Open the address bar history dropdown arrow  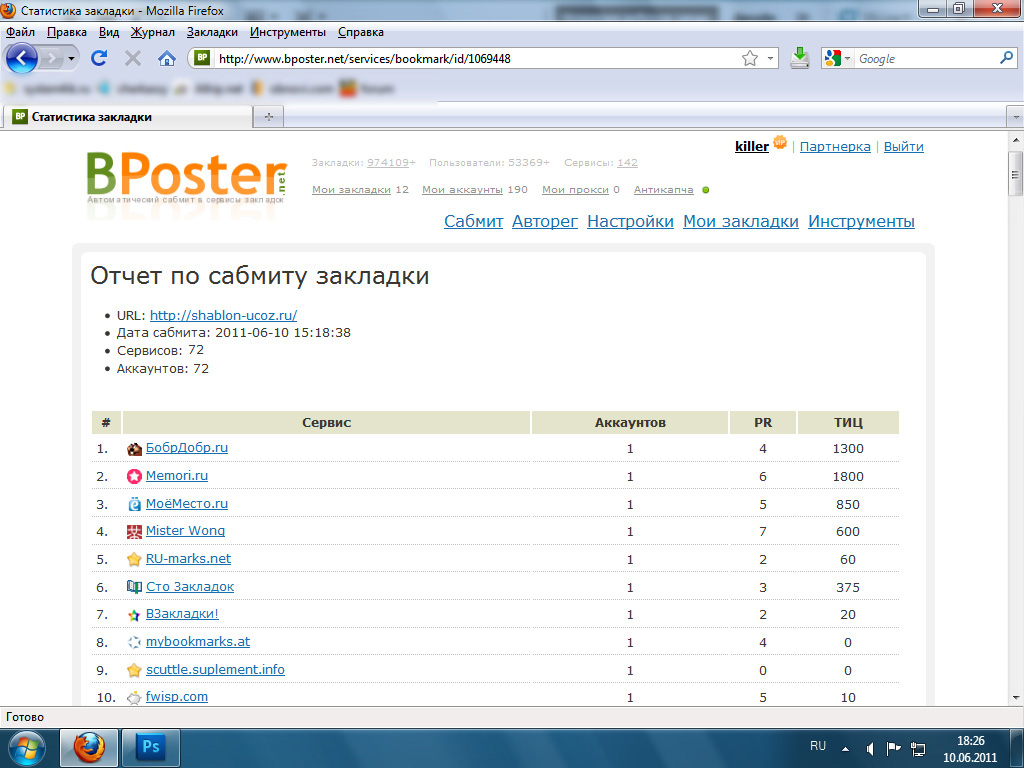coord(770,59)
